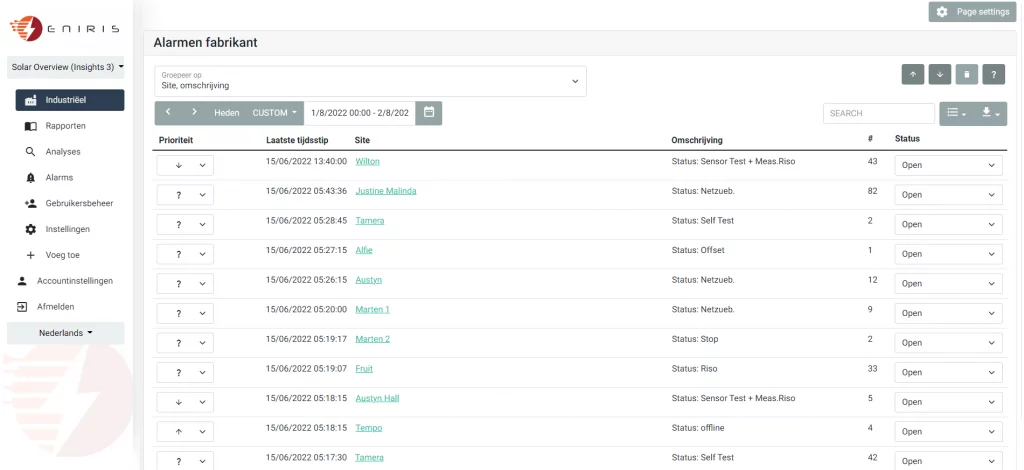Open the Wilton site link
The width and height of the screenshot is (1024, 470).
point(367,161)
